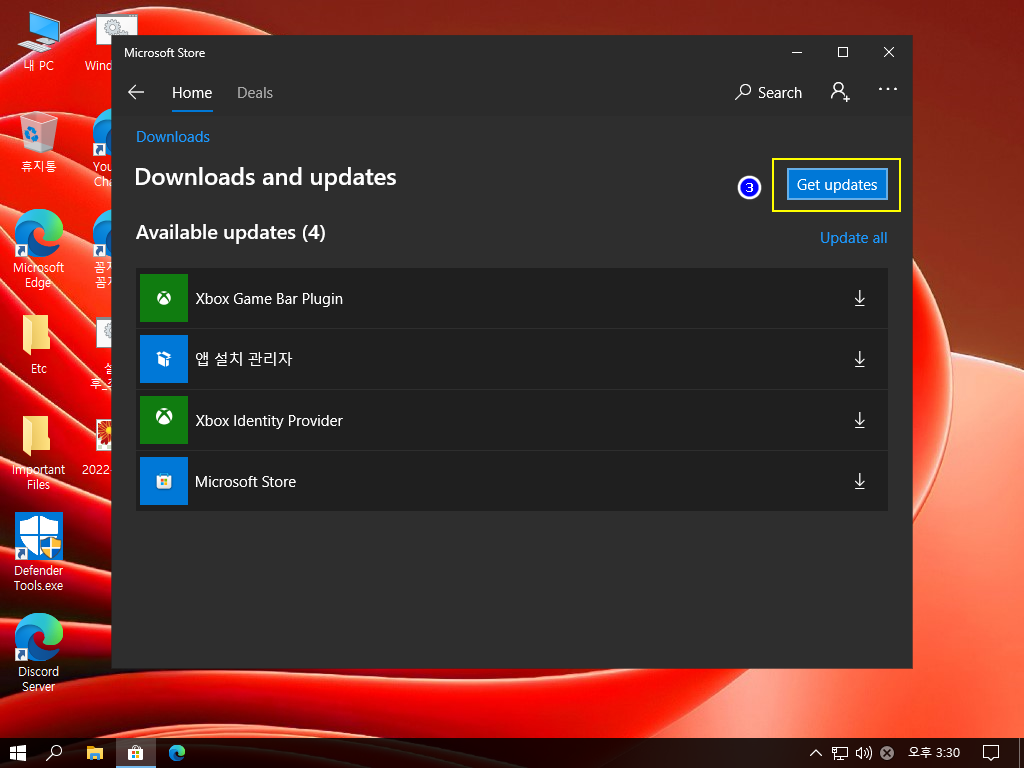Image resolution: width=1024 pixels, height=768 pixels.
Task: Download the Xbox Identity Provider update
Action: pos(859,420)
